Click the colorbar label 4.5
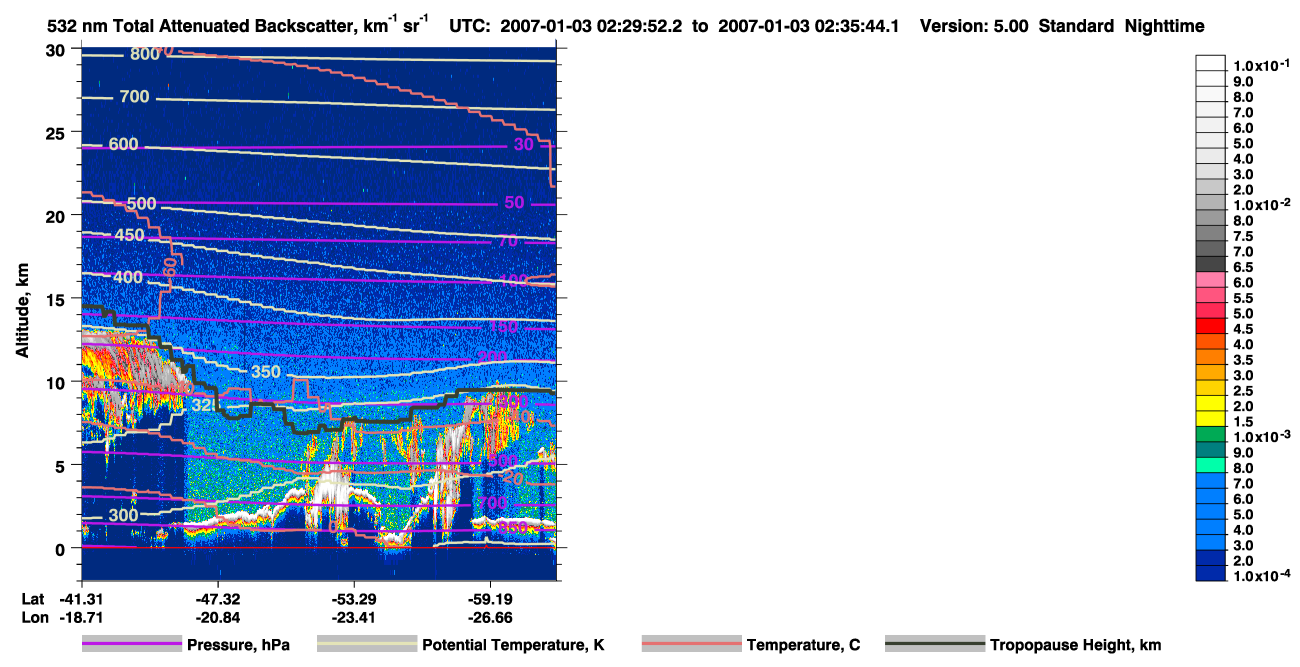The height and width of the screenshot is (667, 1300). tap(1243, 329)
